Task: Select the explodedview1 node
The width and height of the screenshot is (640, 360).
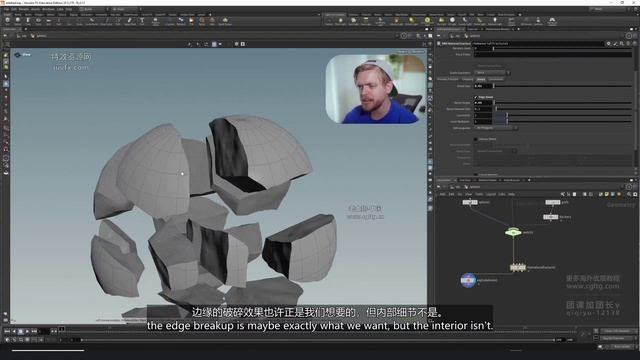Action: click(468, 280)
